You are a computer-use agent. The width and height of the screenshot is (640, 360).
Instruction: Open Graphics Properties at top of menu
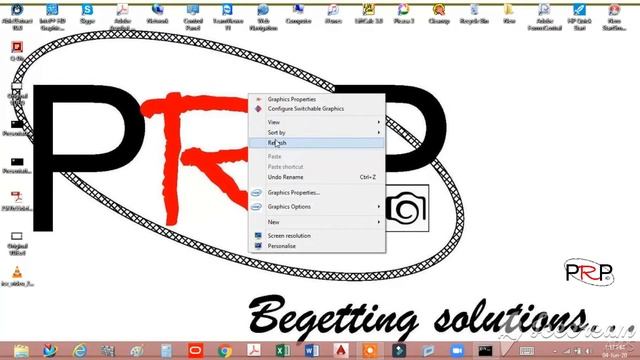(x=316, y=99)
